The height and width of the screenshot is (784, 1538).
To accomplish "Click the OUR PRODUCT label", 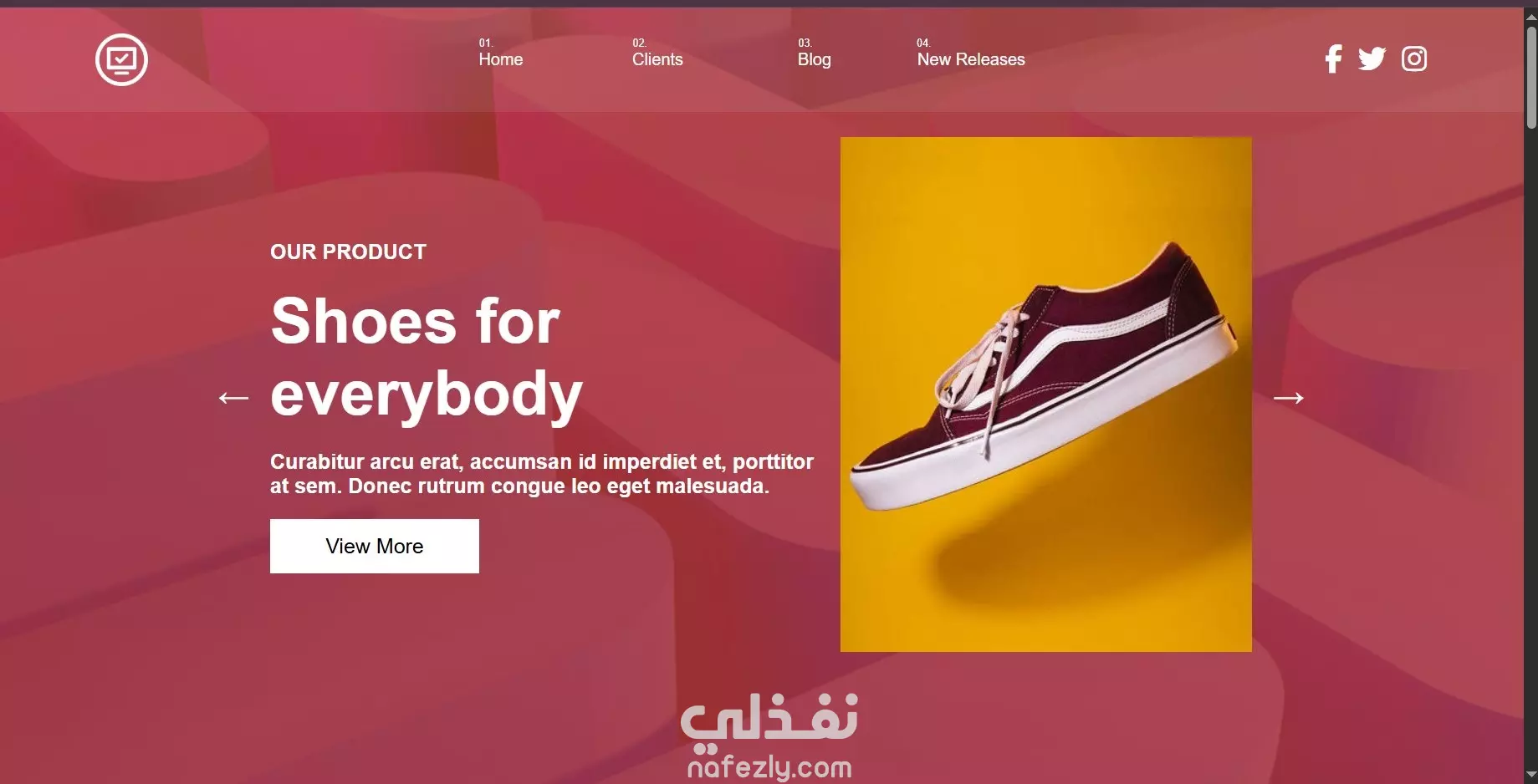I will point(348,252).
